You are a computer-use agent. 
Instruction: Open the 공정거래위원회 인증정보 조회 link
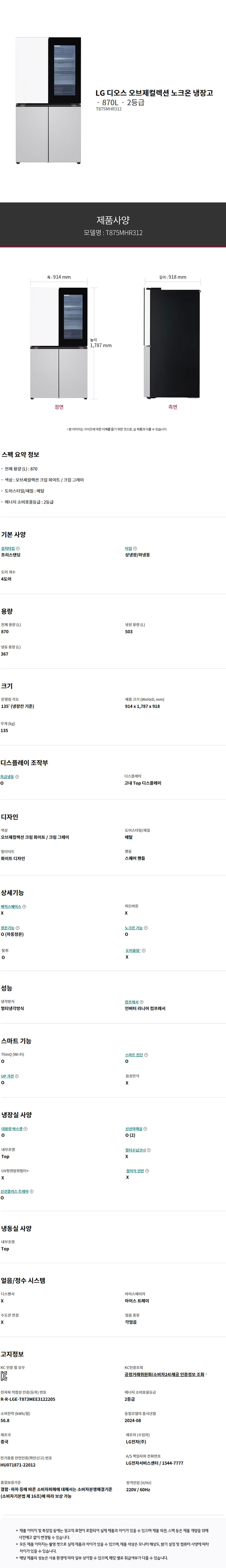coord(165,1374)
